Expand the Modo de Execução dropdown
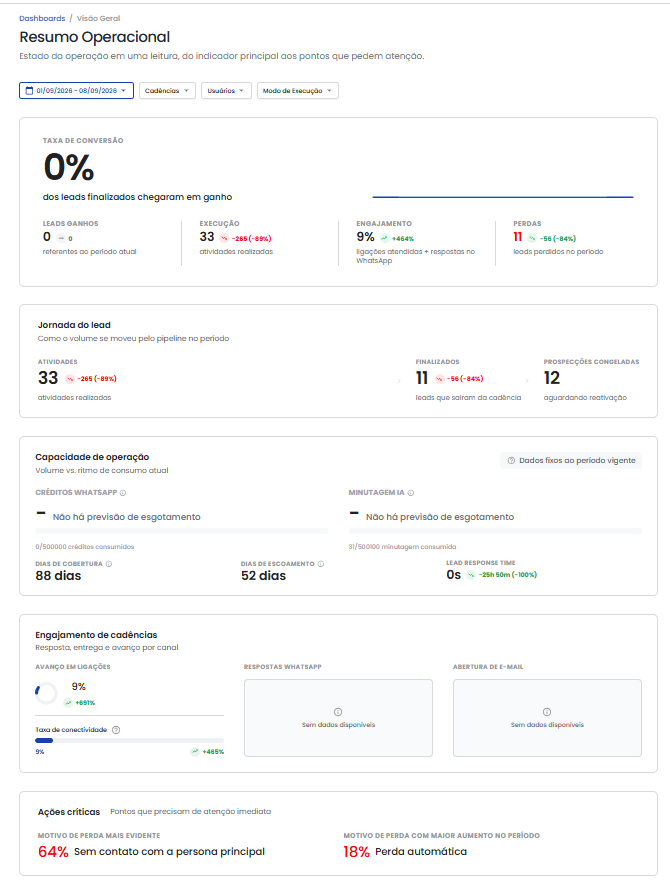This screenshot has height=880, width=670. 297,90
